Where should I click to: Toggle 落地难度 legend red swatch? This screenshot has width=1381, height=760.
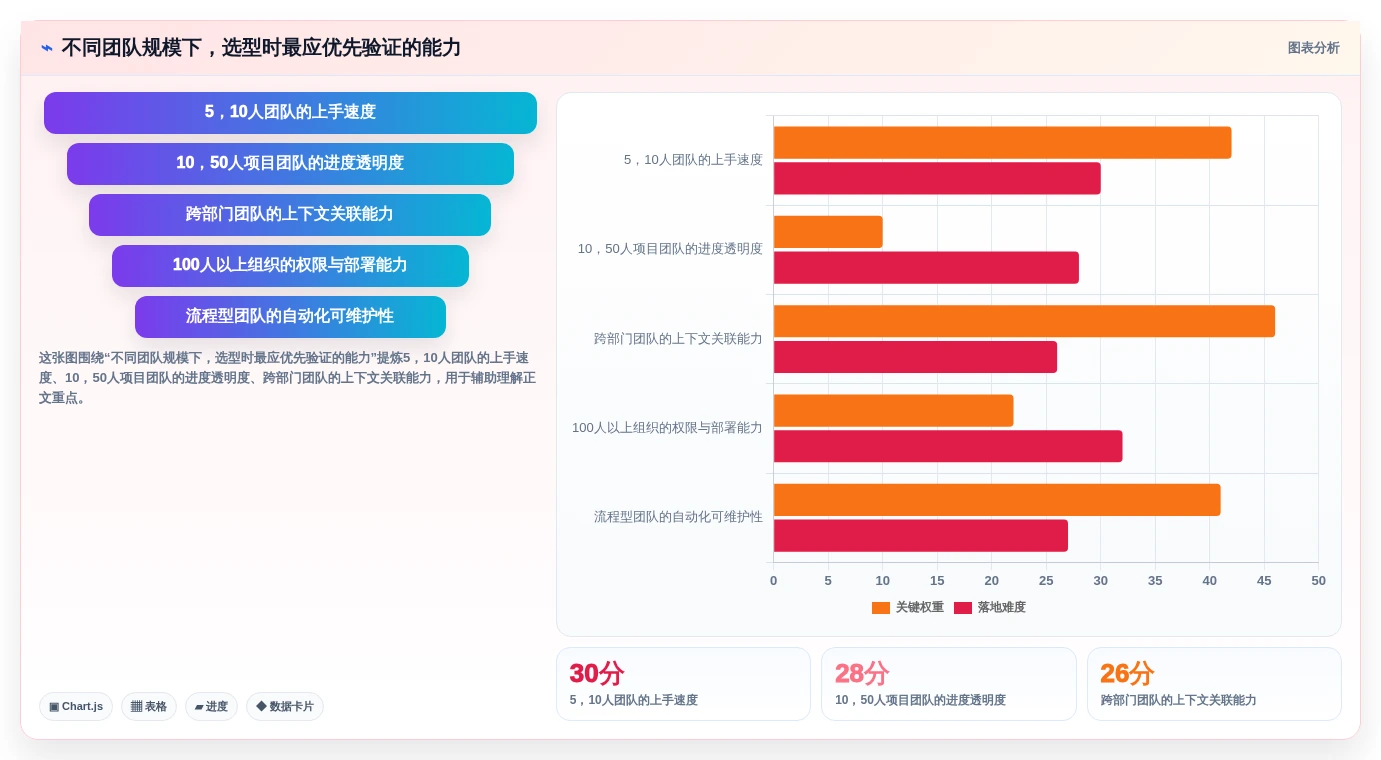pos(963,608)
